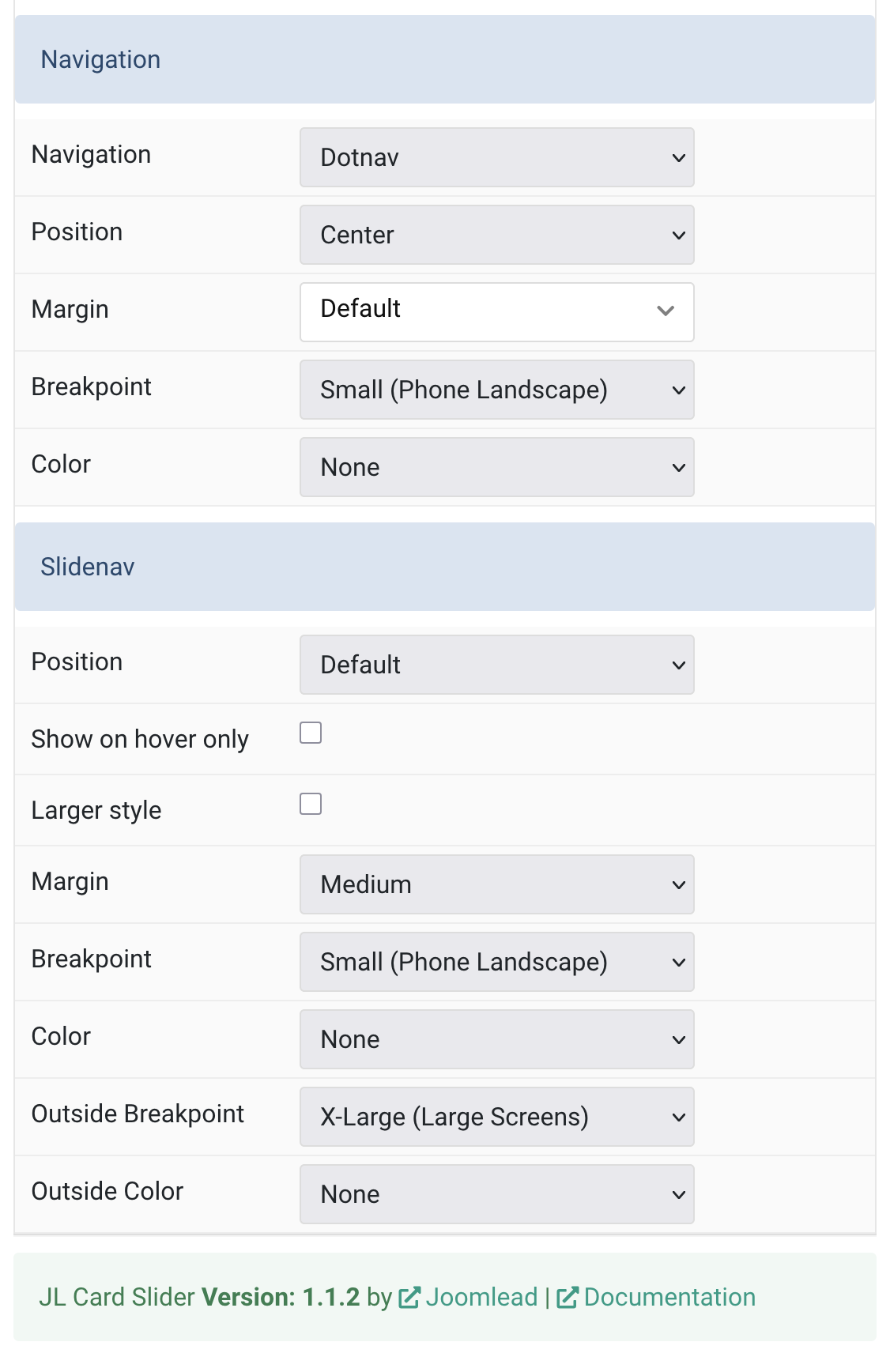Open the Outside Color dropdown

coord(496,1194)
